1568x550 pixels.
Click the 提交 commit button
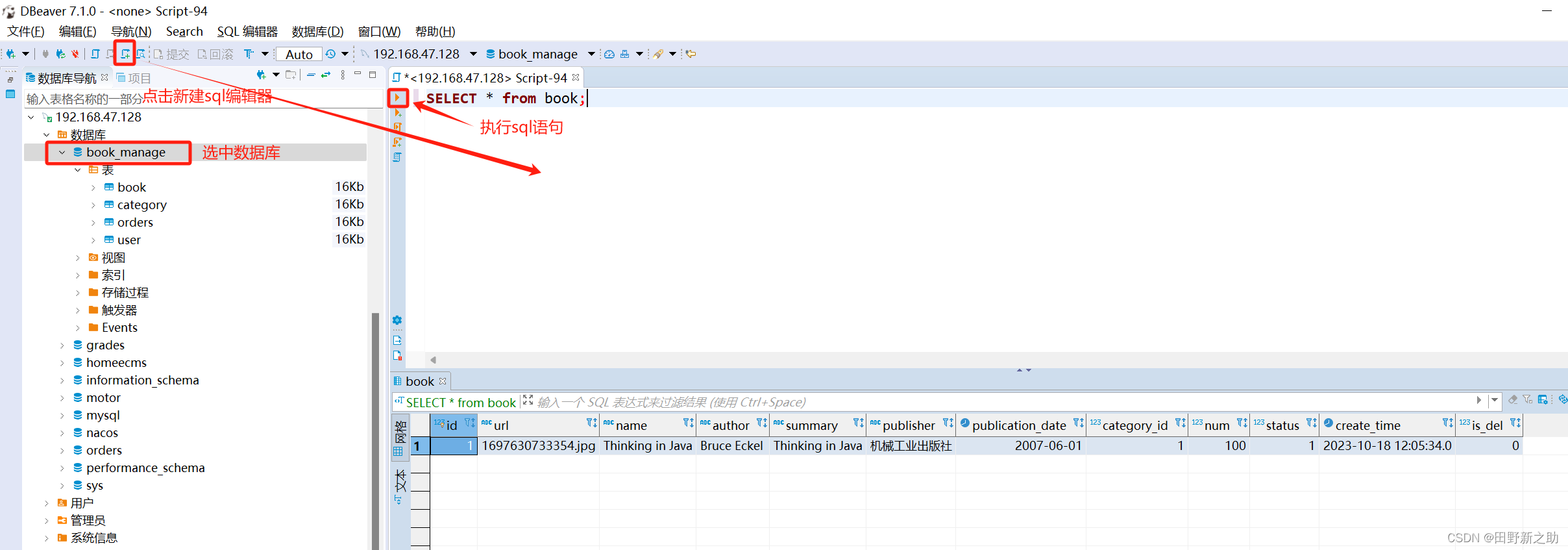click(x=171, y=55)
